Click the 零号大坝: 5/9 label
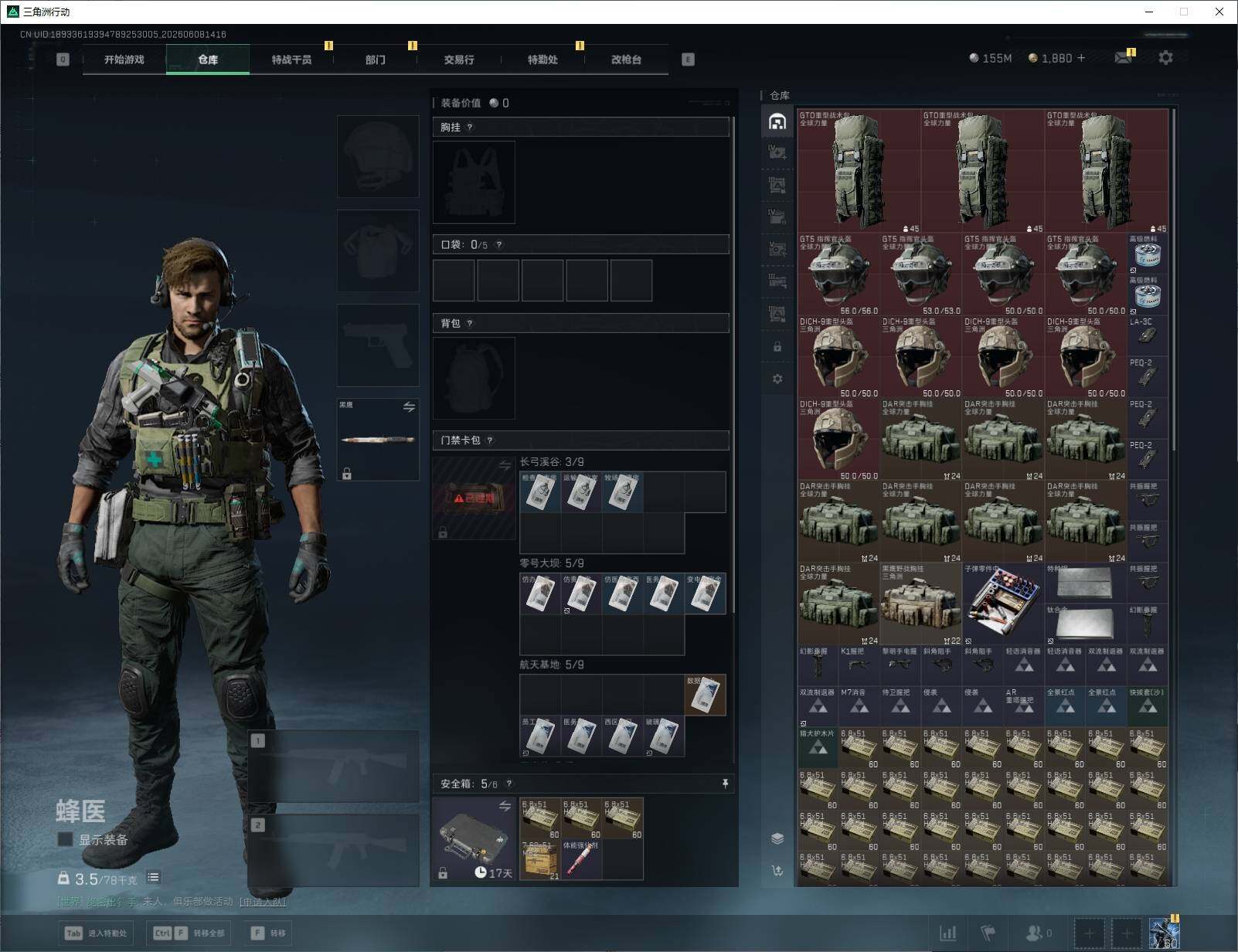1238x952 pixels. 552,563
